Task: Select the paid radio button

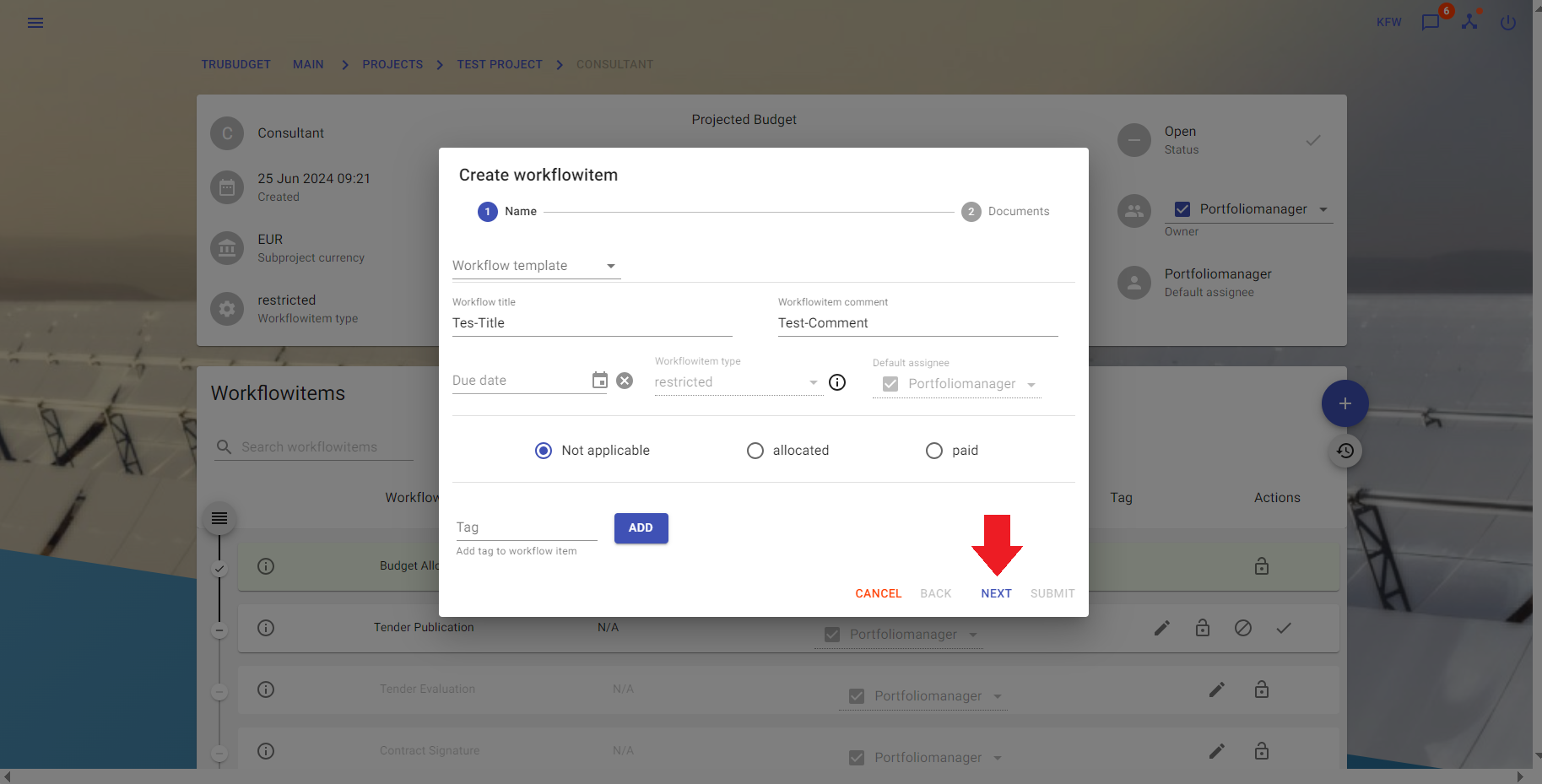Action: (x=934, y=451)
